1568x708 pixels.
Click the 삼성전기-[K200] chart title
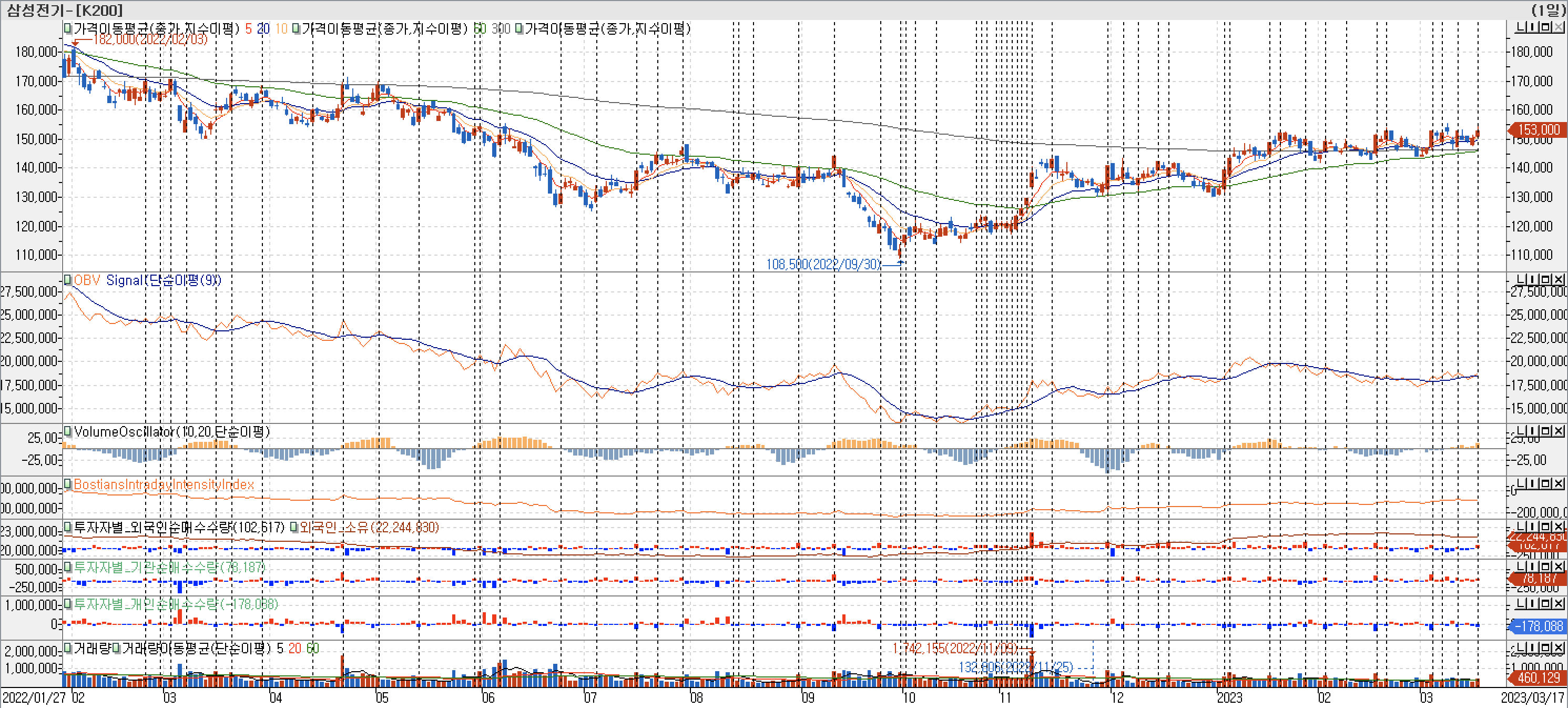coord(64,10)
